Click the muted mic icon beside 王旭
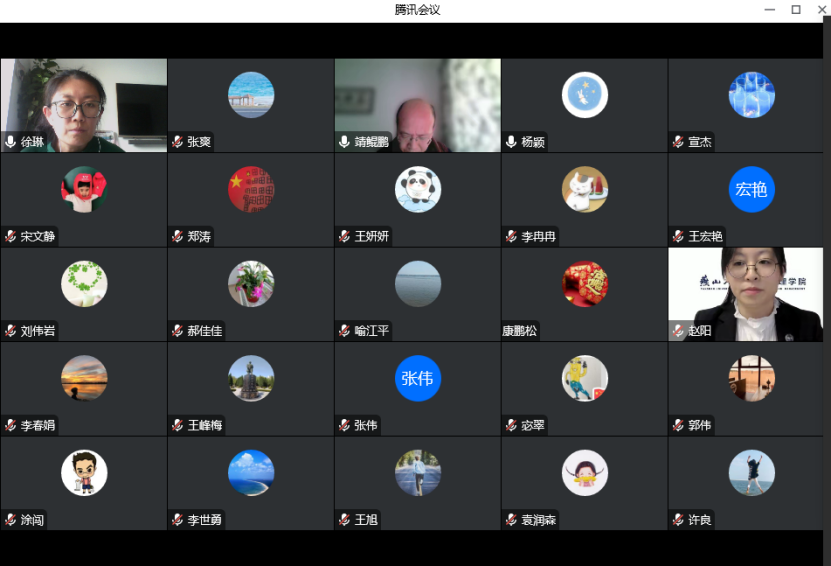The image size is (831, 566). pos(344,520)
